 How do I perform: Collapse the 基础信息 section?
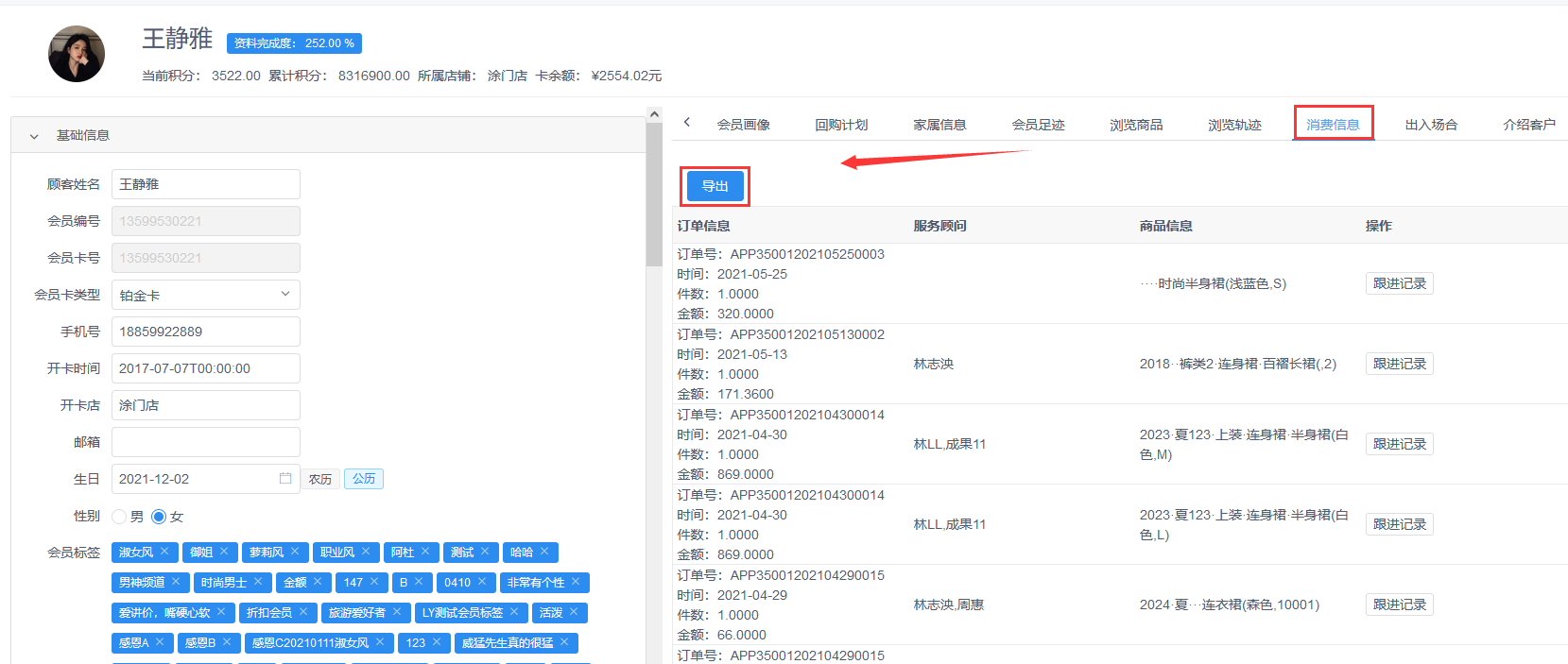[x=34, y=136]
